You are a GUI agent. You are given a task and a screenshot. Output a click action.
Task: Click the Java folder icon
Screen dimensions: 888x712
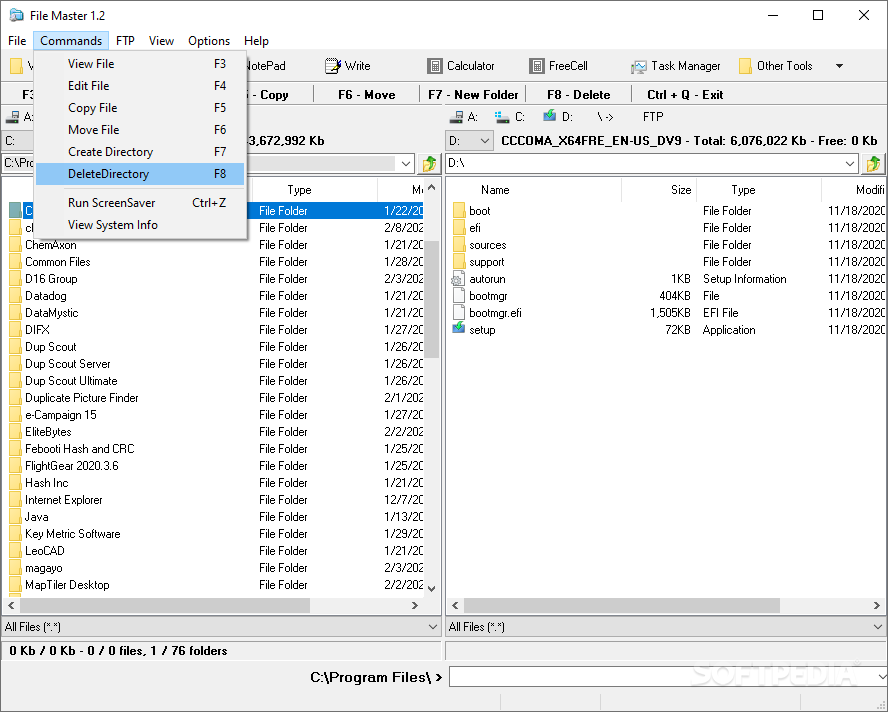coord(15,517)
